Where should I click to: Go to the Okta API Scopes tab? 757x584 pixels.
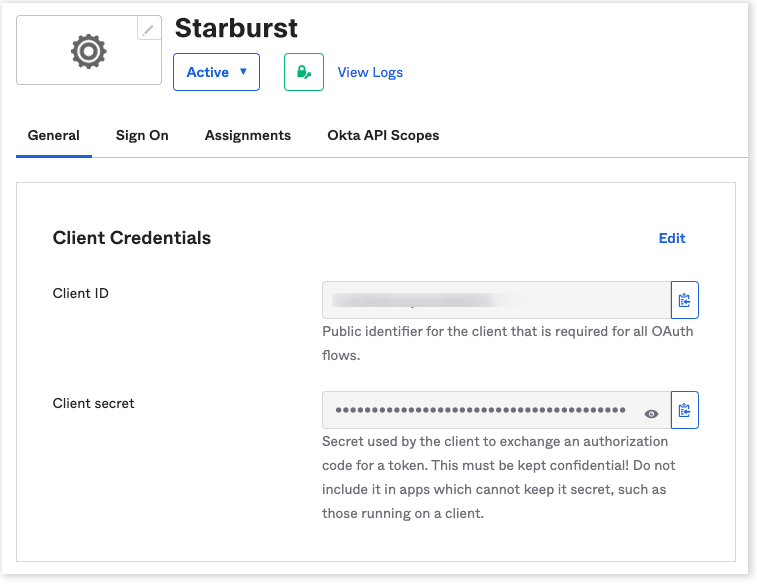click(383, 135)
